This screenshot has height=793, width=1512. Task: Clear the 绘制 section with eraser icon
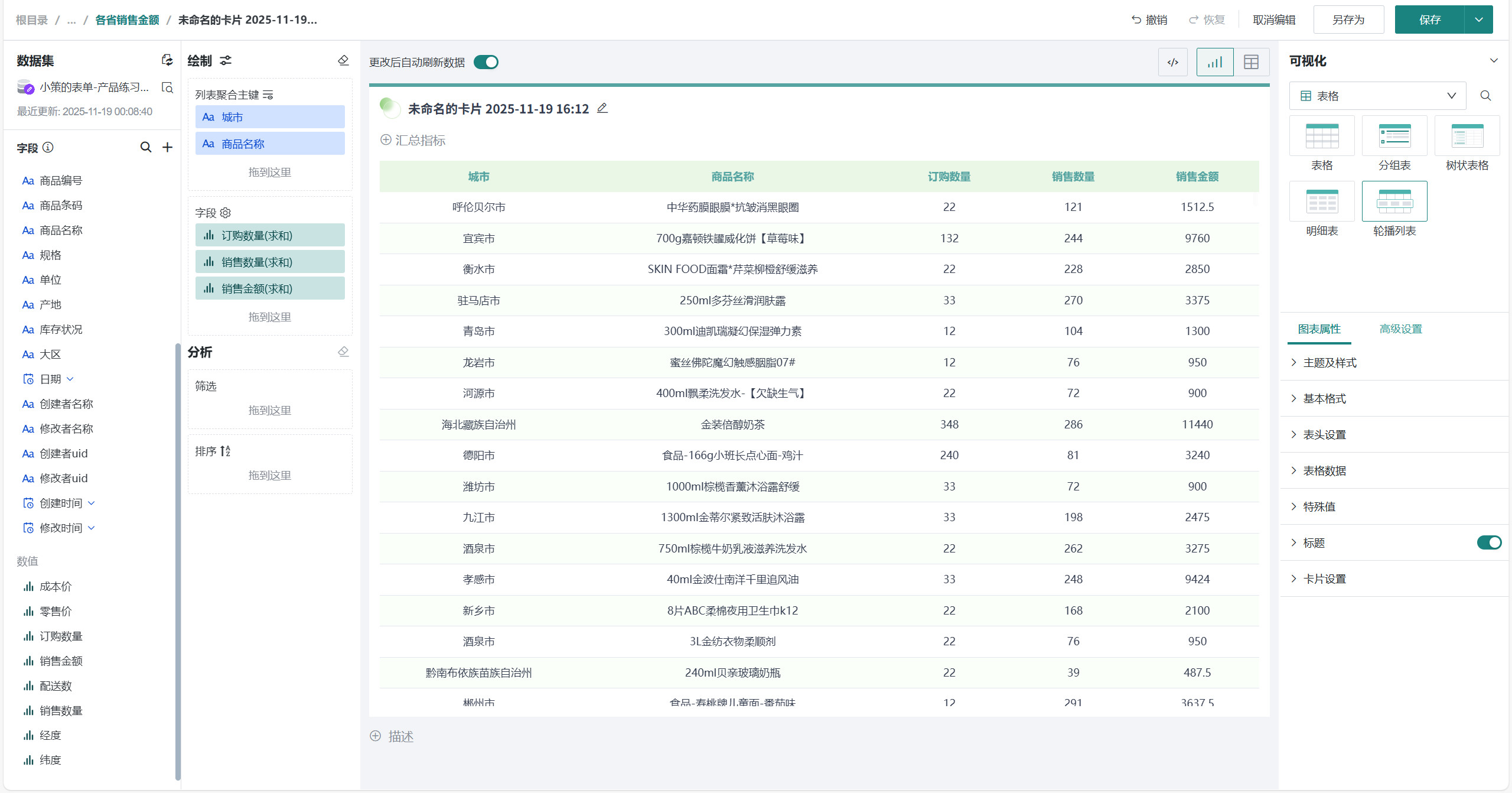click(343, 60)
